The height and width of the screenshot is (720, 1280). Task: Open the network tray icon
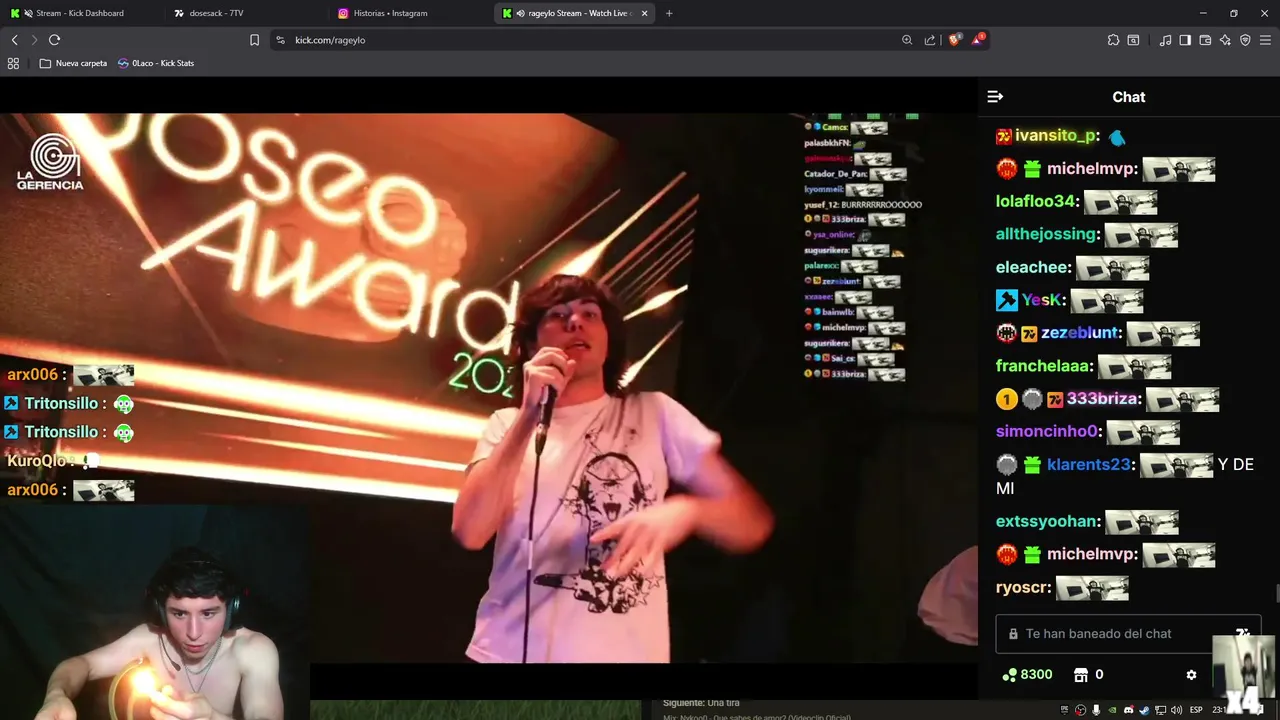pyautogui.click(x=1160, y=710)
